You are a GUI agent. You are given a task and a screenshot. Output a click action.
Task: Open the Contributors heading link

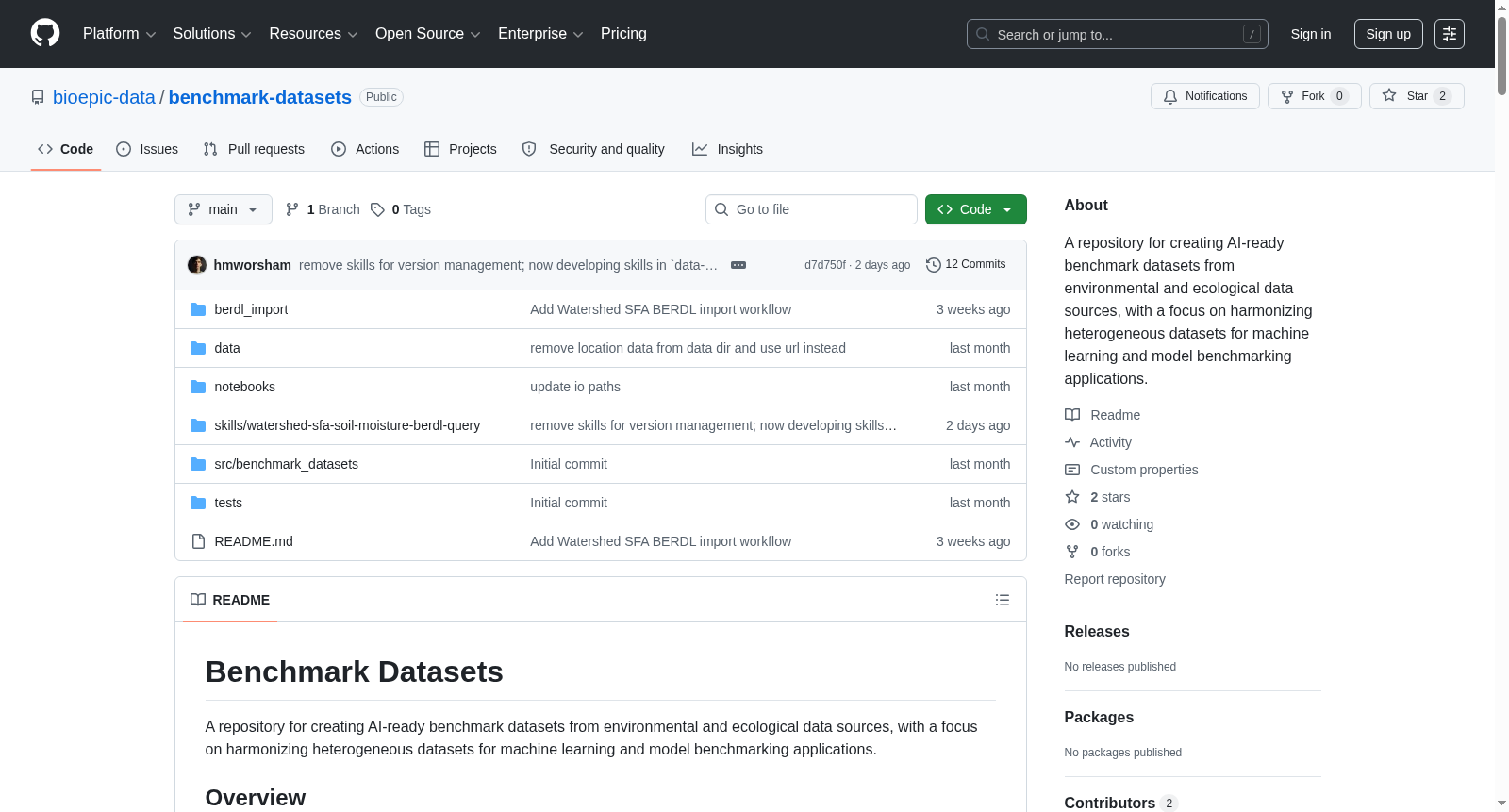coord(1120,803)
